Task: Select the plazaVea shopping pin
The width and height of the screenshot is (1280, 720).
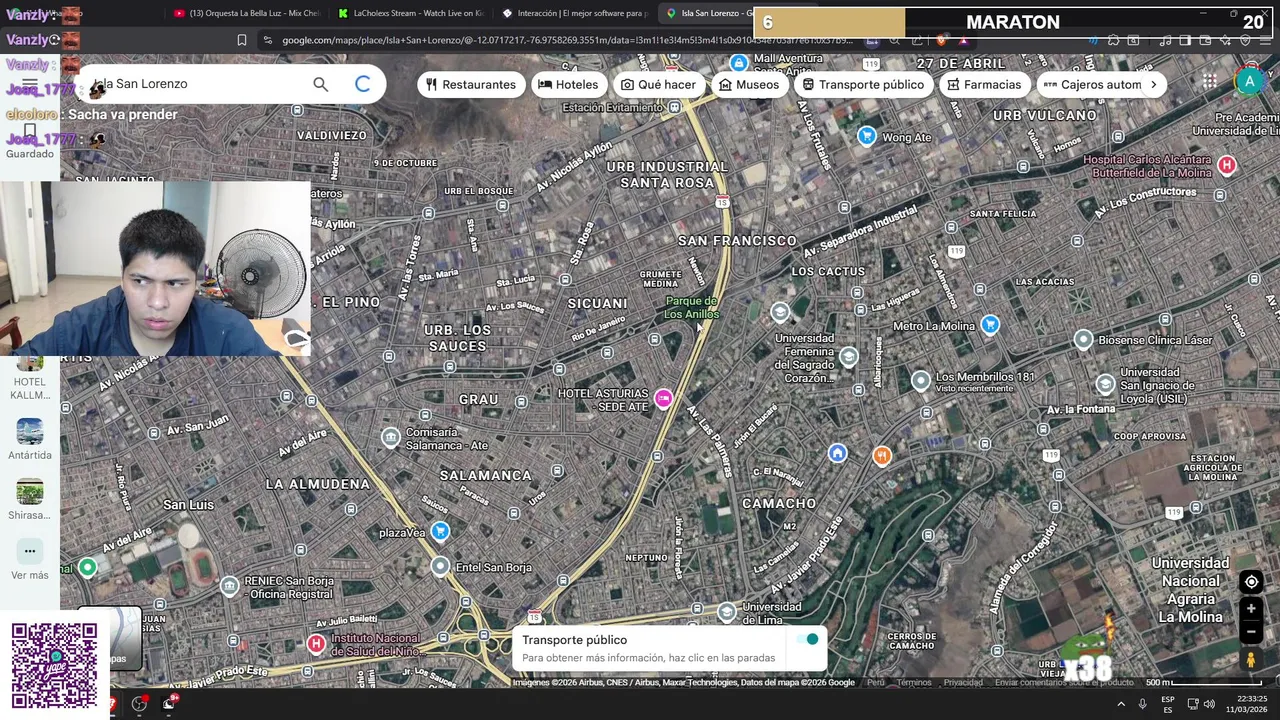Action: [x=440, y=531]
